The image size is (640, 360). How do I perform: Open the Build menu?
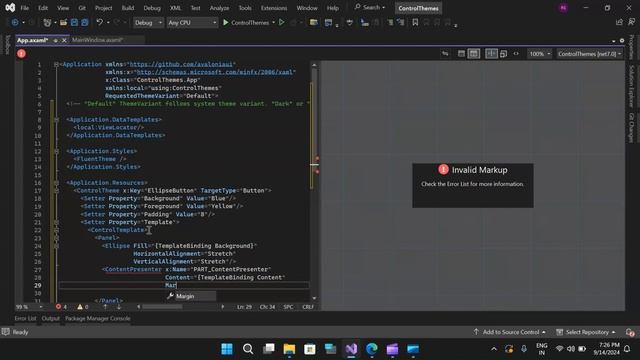128,8
